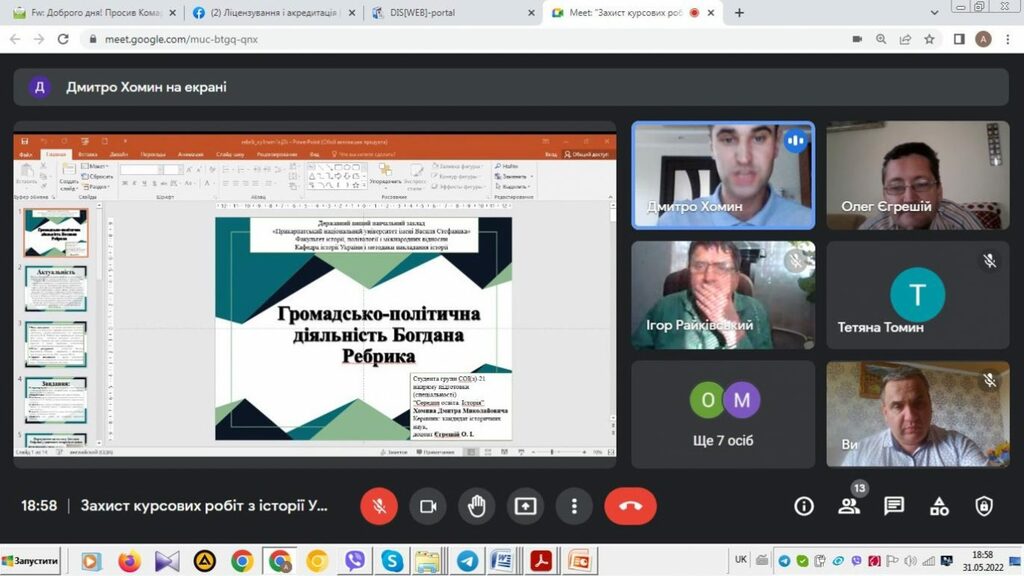Raise hand in the meeting
The image size is (1024, 576).
coord(477,506)
